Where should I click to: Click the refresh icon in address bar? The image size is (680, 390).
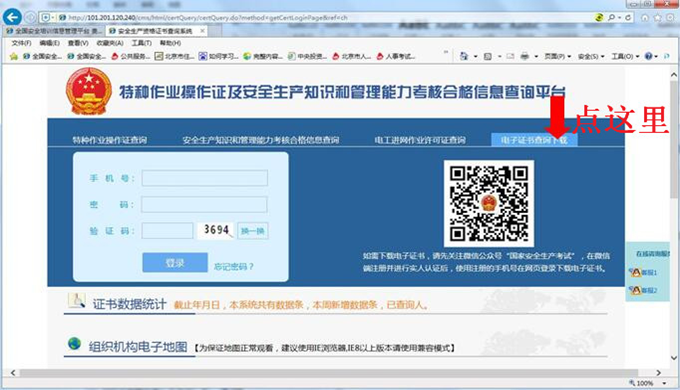[x=628, y=17]
